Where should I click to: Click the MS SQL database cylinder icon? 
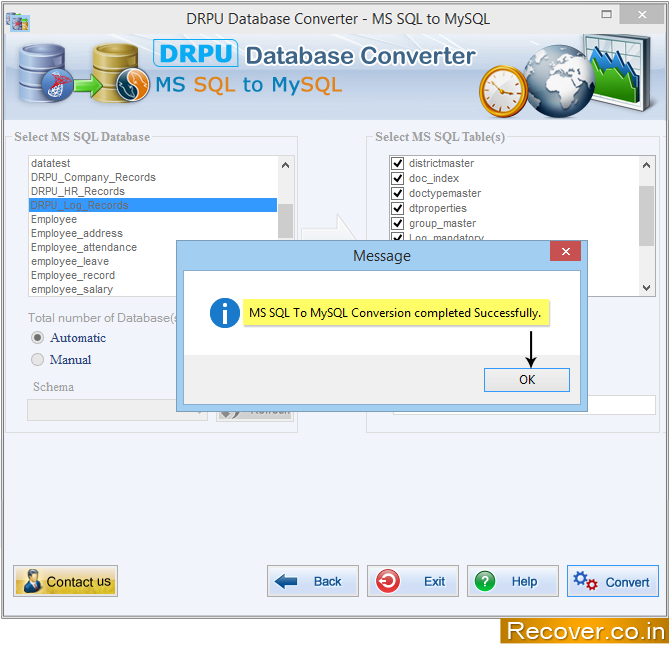coord(45,74)
